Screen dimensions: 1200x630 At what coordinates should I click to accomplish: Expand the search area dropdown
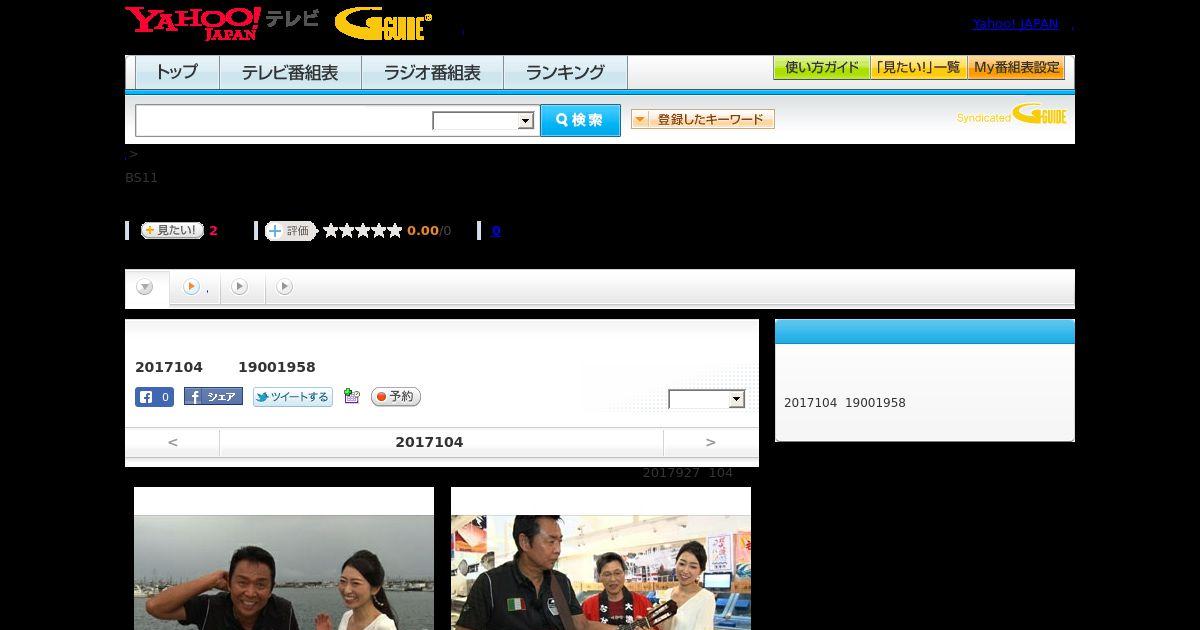[x=484, y=121]
